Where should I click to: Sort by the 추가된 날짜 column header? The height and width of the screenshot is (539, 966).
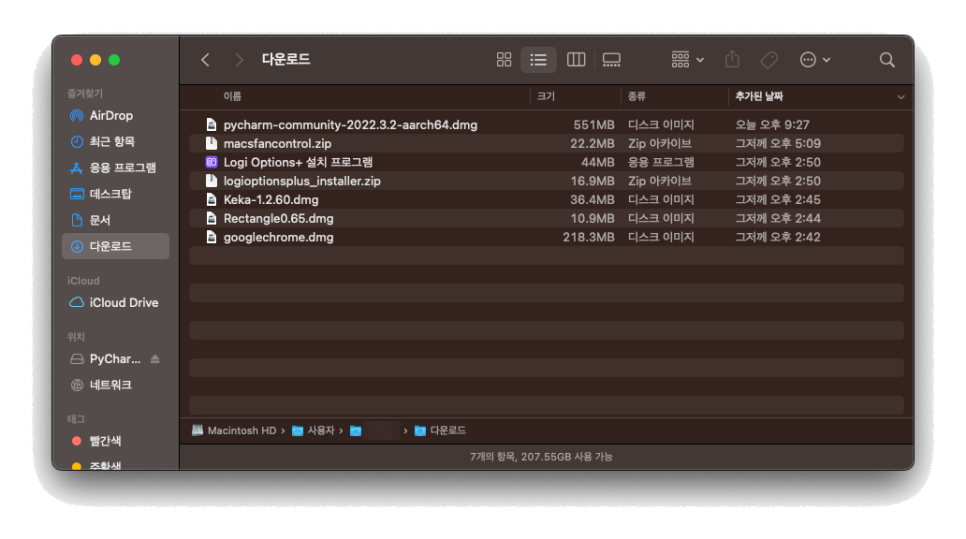[x=759, y=97]
